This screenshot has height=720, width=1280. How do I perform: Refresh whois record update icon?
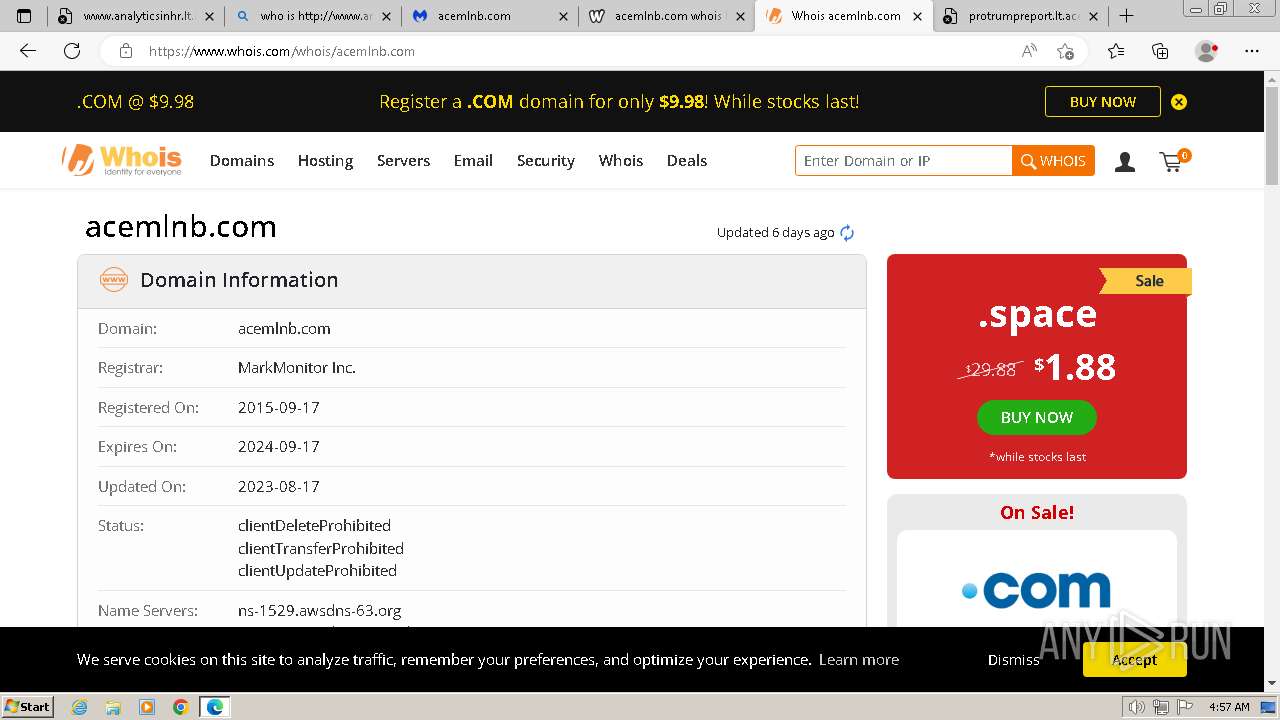click(x=847, y=233)
